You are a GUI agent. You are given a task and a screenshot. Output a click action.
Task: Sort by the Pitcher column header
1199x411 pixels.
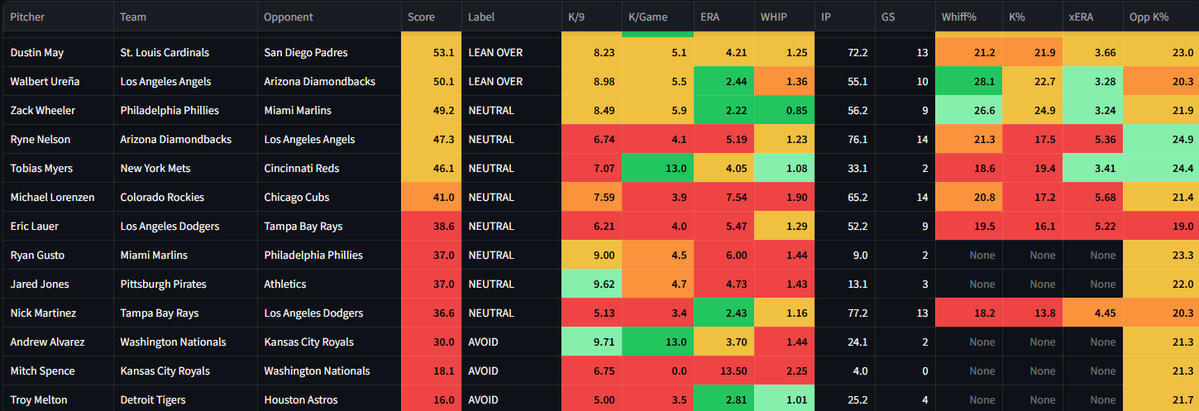57,17
